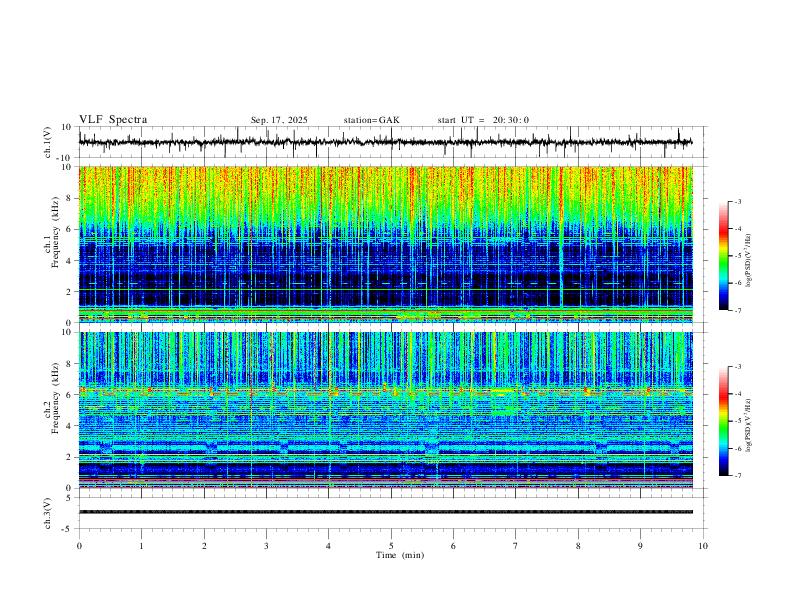
Task: Click the "1" tick on the time axis
Action: point(141,546)
